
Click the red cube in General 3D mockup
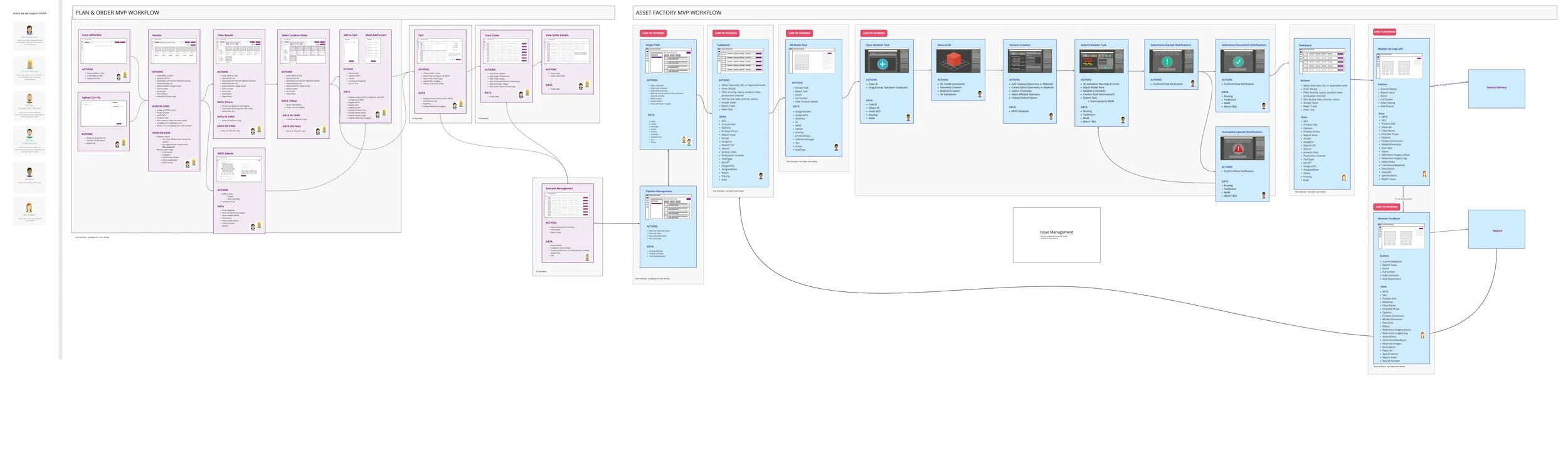click(954, 60)
